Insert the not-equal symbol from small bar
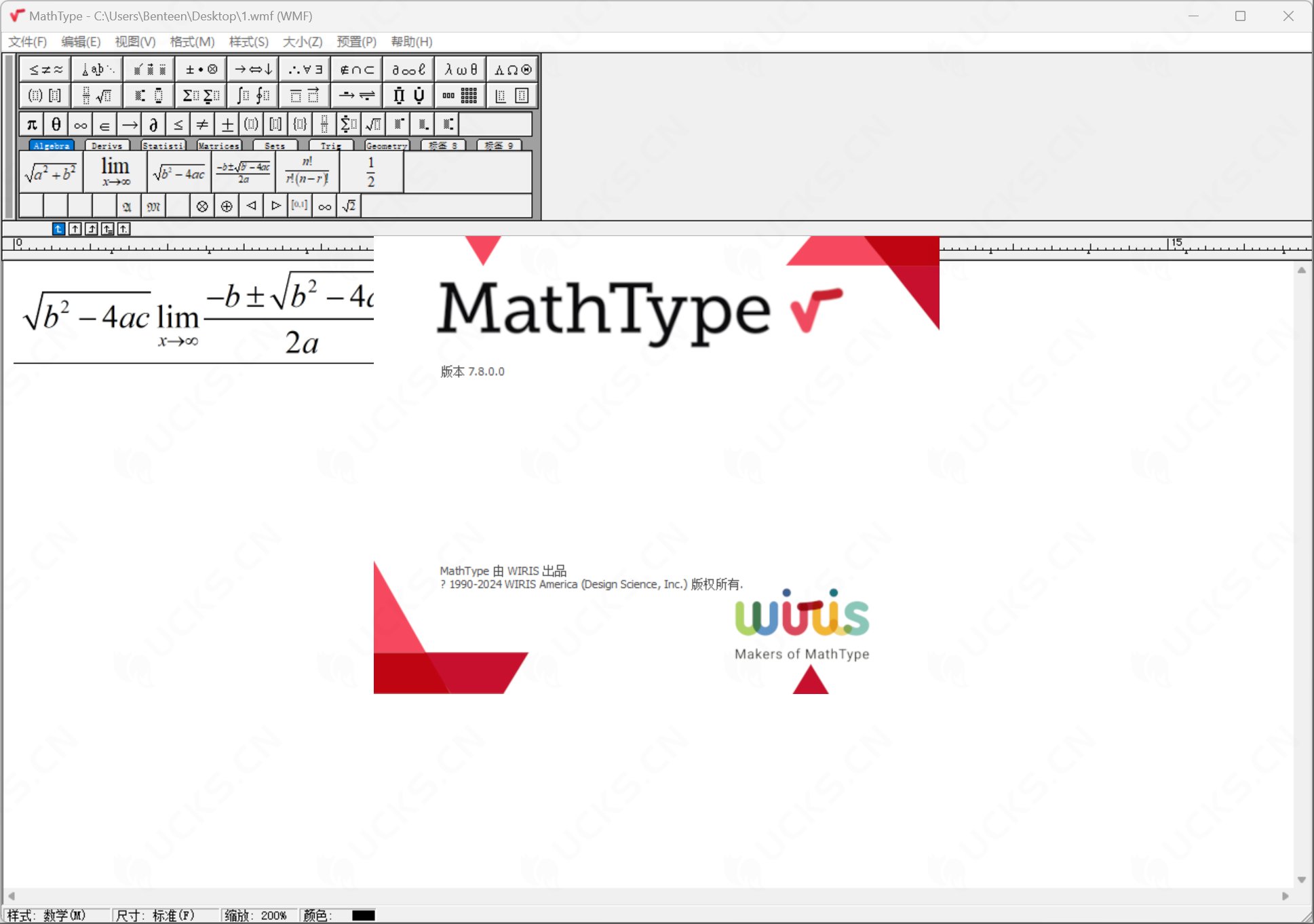 coord(203,125)
